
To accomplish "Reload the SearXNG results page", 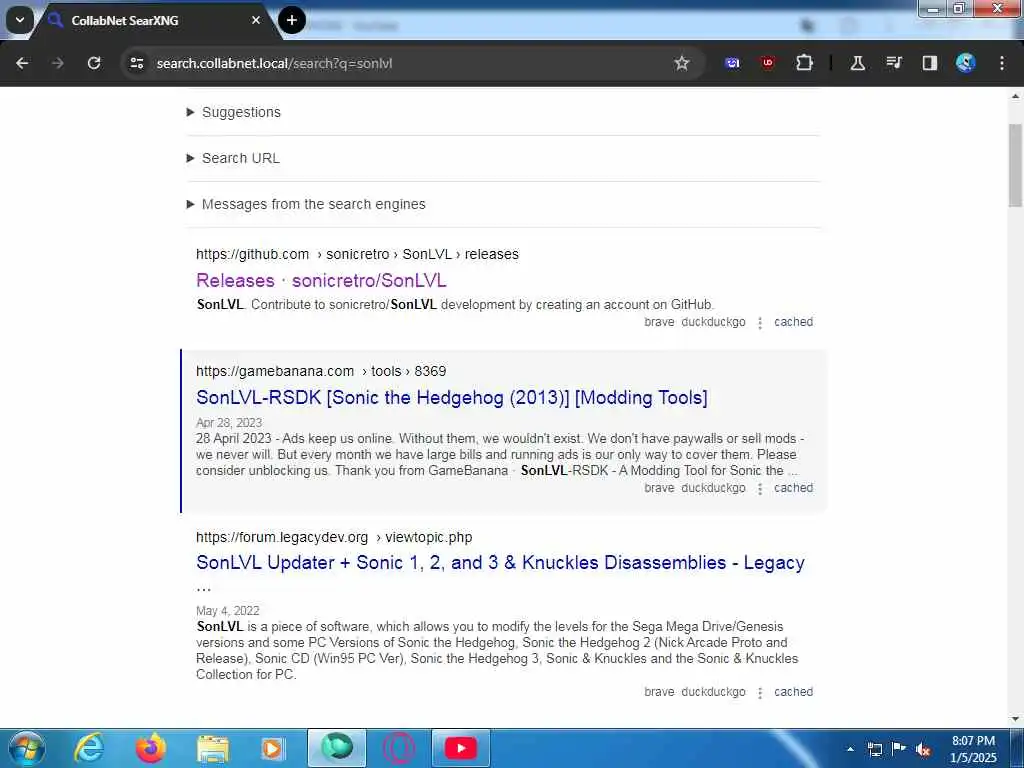I will [94, 63].
